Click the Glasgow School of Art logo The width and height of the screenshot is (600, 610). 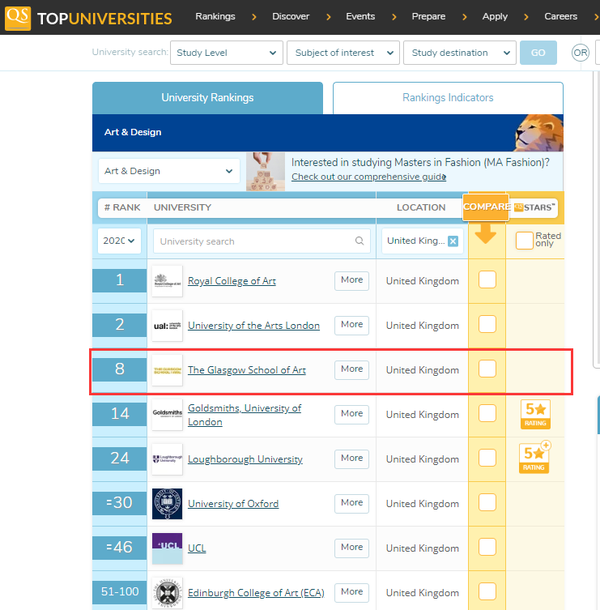tap(167, 370)
